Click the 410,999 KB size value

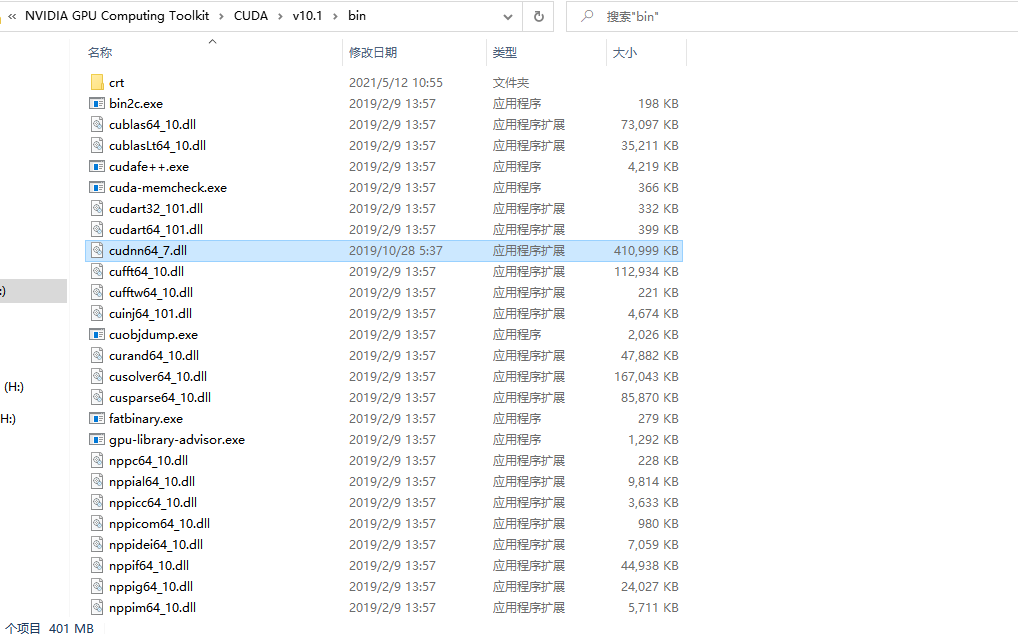(x=646, y=251)
